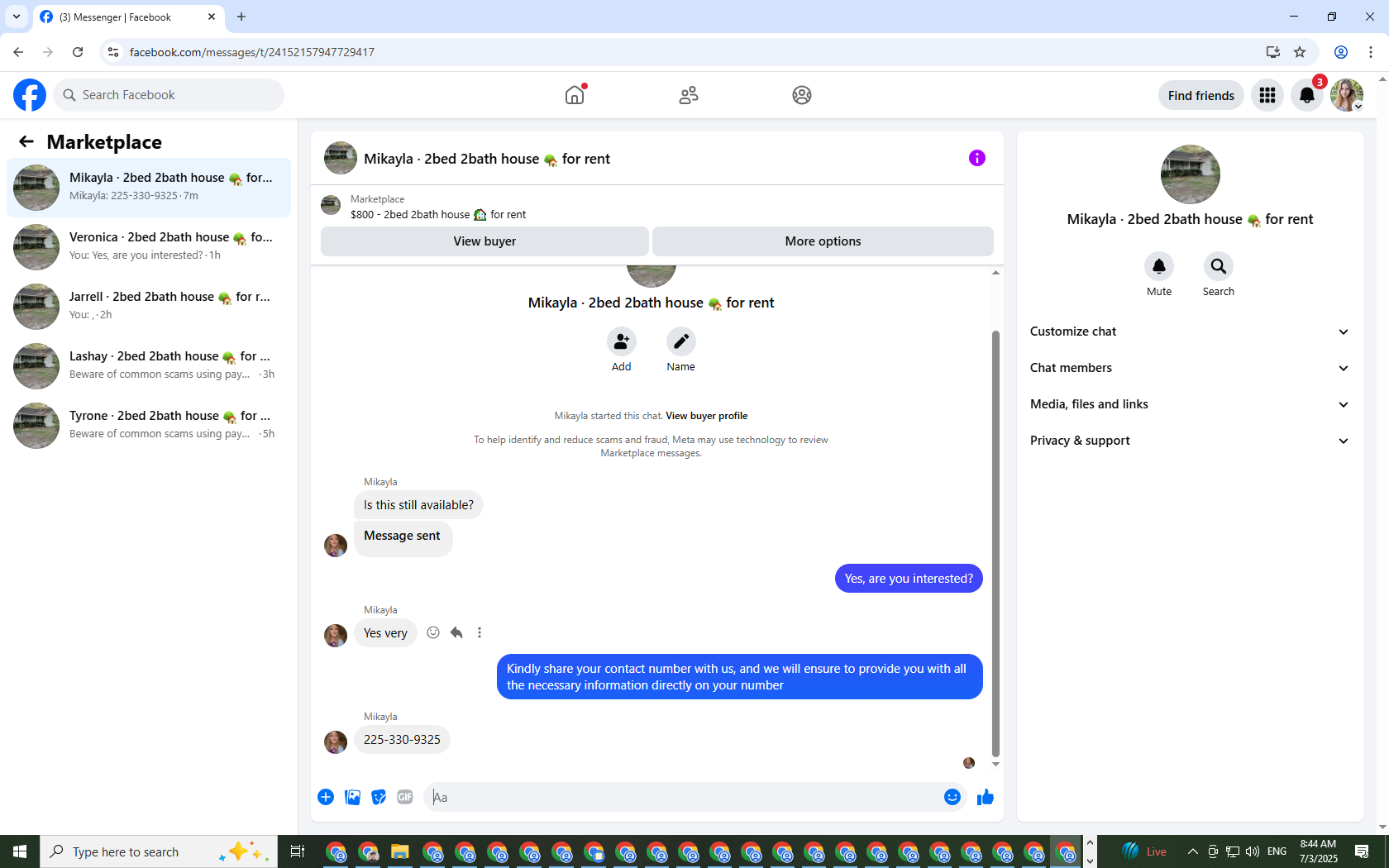The image size is (1389, 868).
Task: Bookmark this page with the star icon
Action: (x=1300, y=52)
